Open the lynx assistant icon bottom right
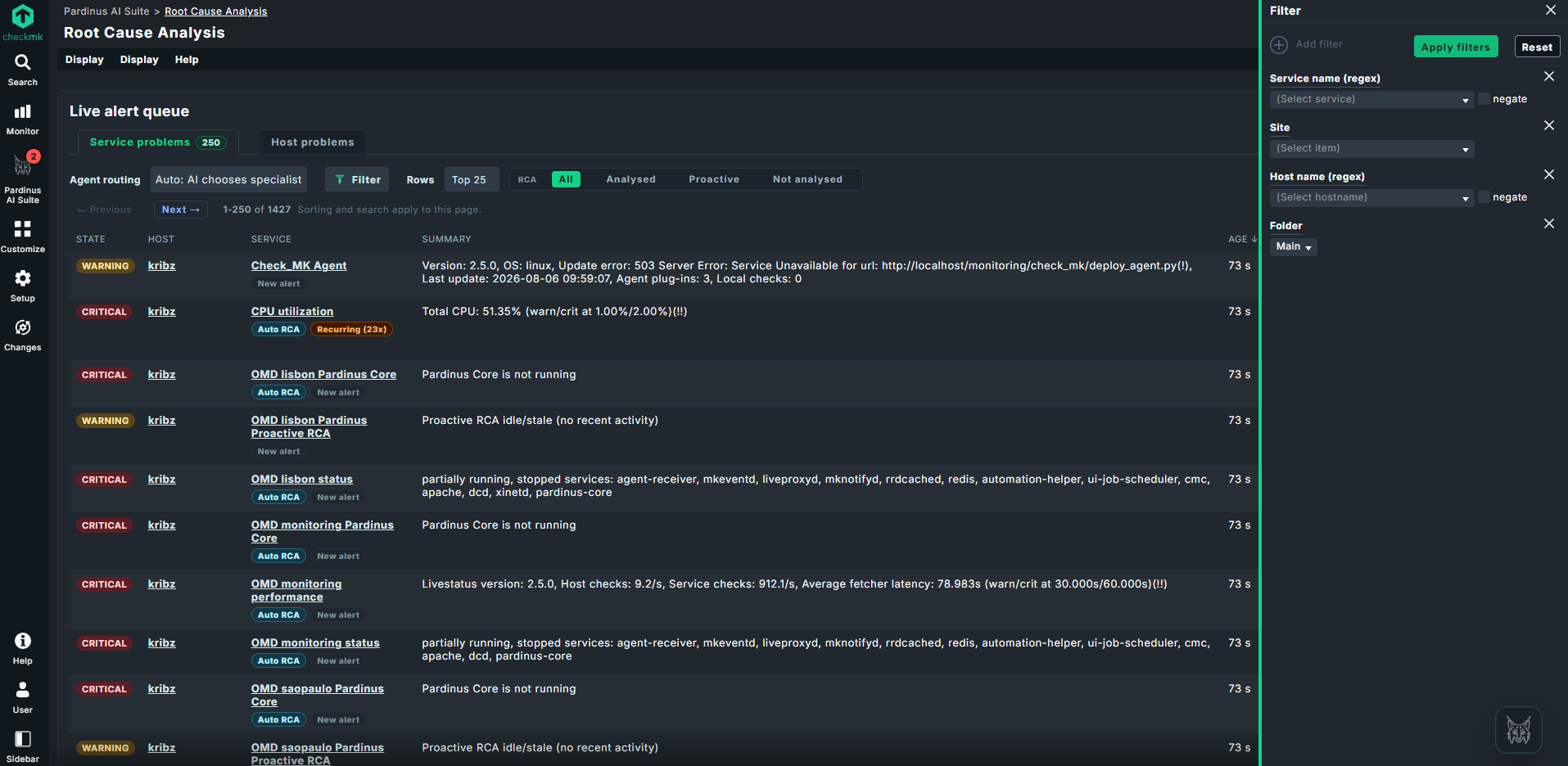Viewport: 1568px width, 766px height. coord(1519,730)
